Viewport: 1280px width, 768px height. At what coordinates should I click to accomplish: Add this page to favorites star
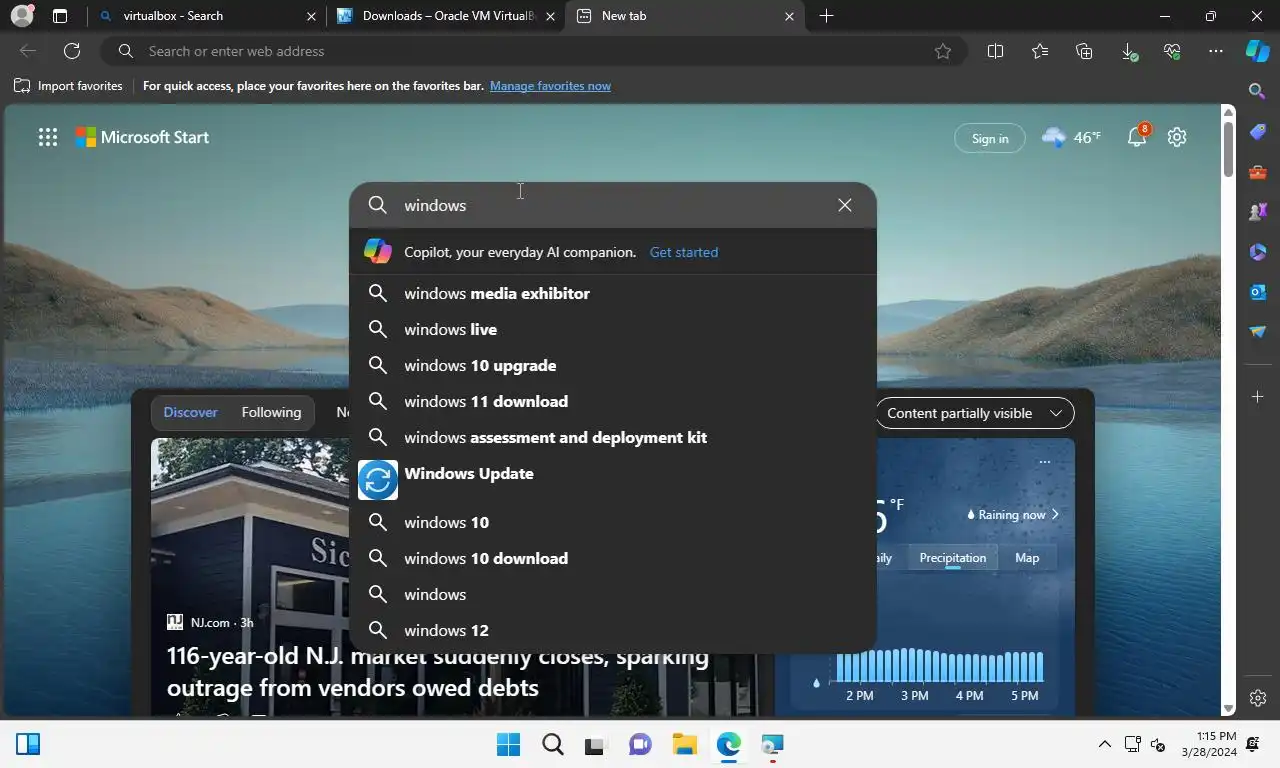943,51
